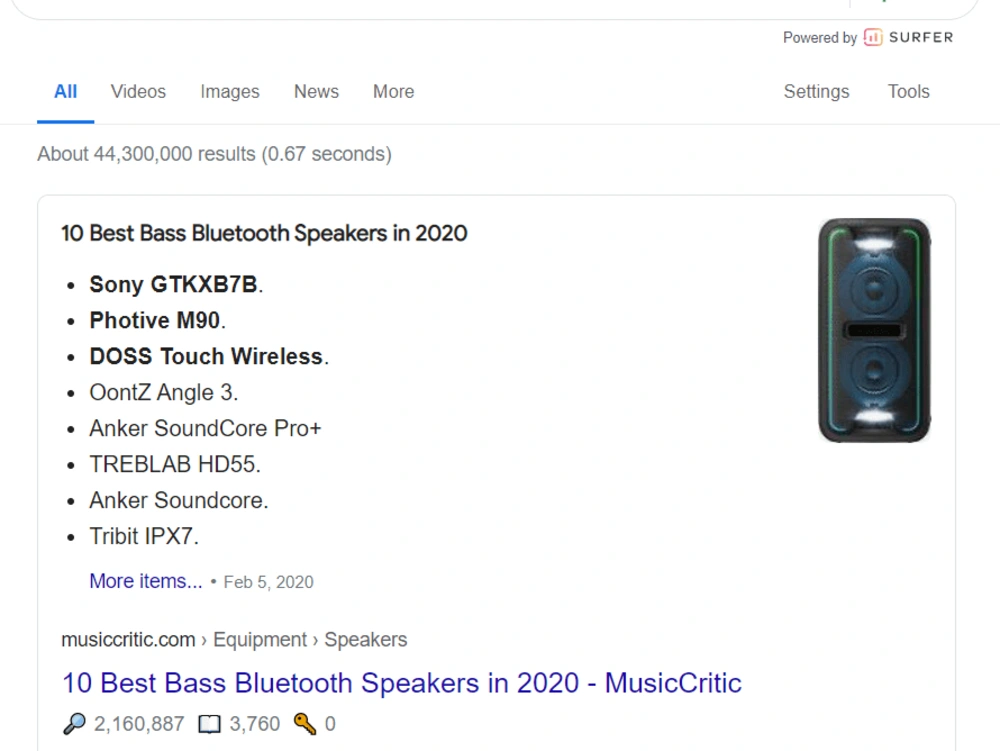The height and width of the screenshot is (751, 1000).
Task: Open the News tab
Action: coord(316,92)
